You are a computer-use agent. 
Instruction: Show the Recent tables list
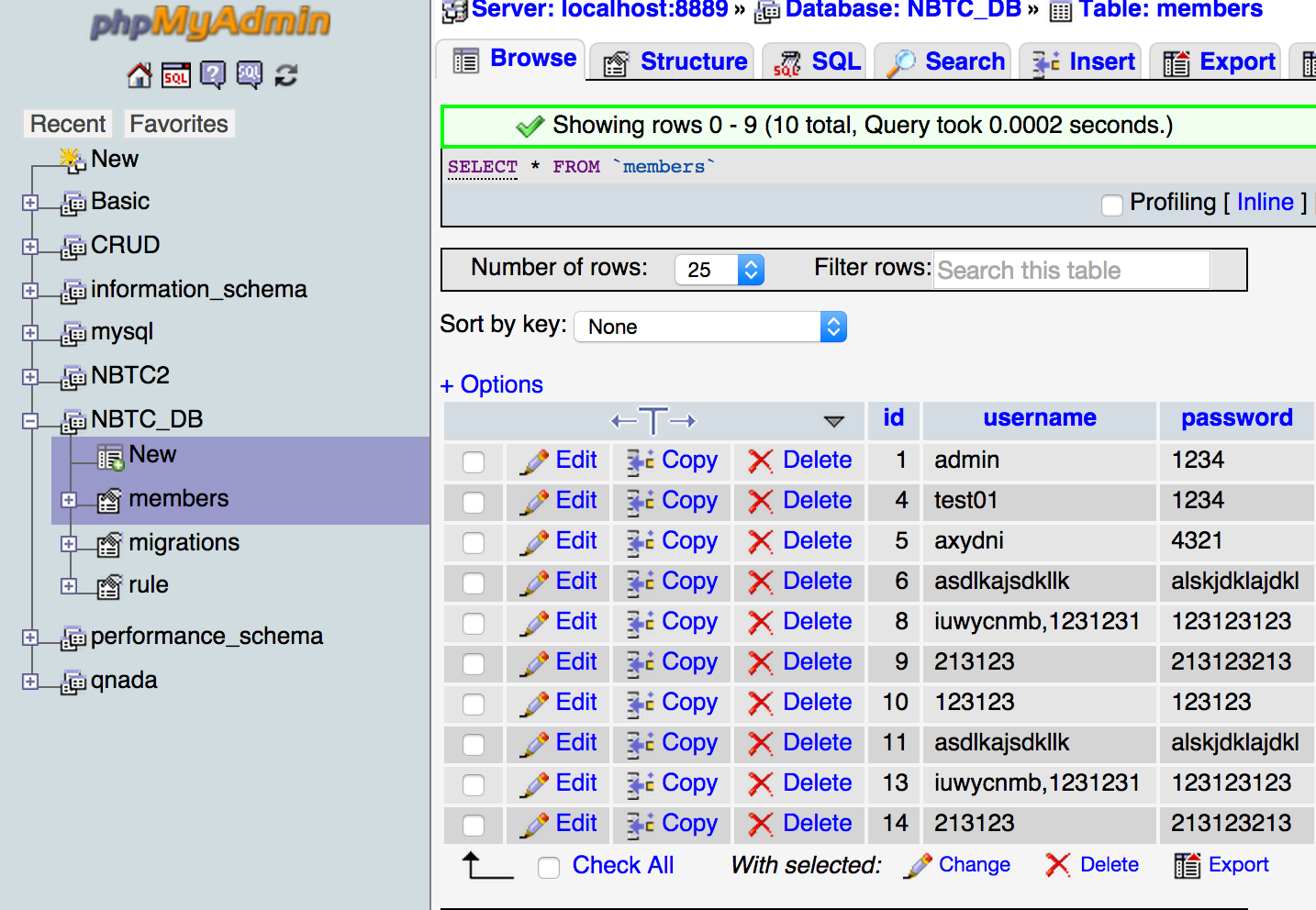tap(68, 124)
